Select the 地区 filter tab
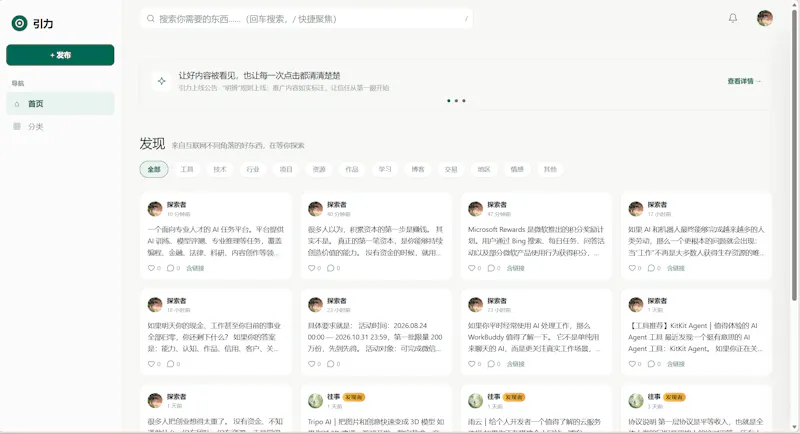 pos(484,169)
